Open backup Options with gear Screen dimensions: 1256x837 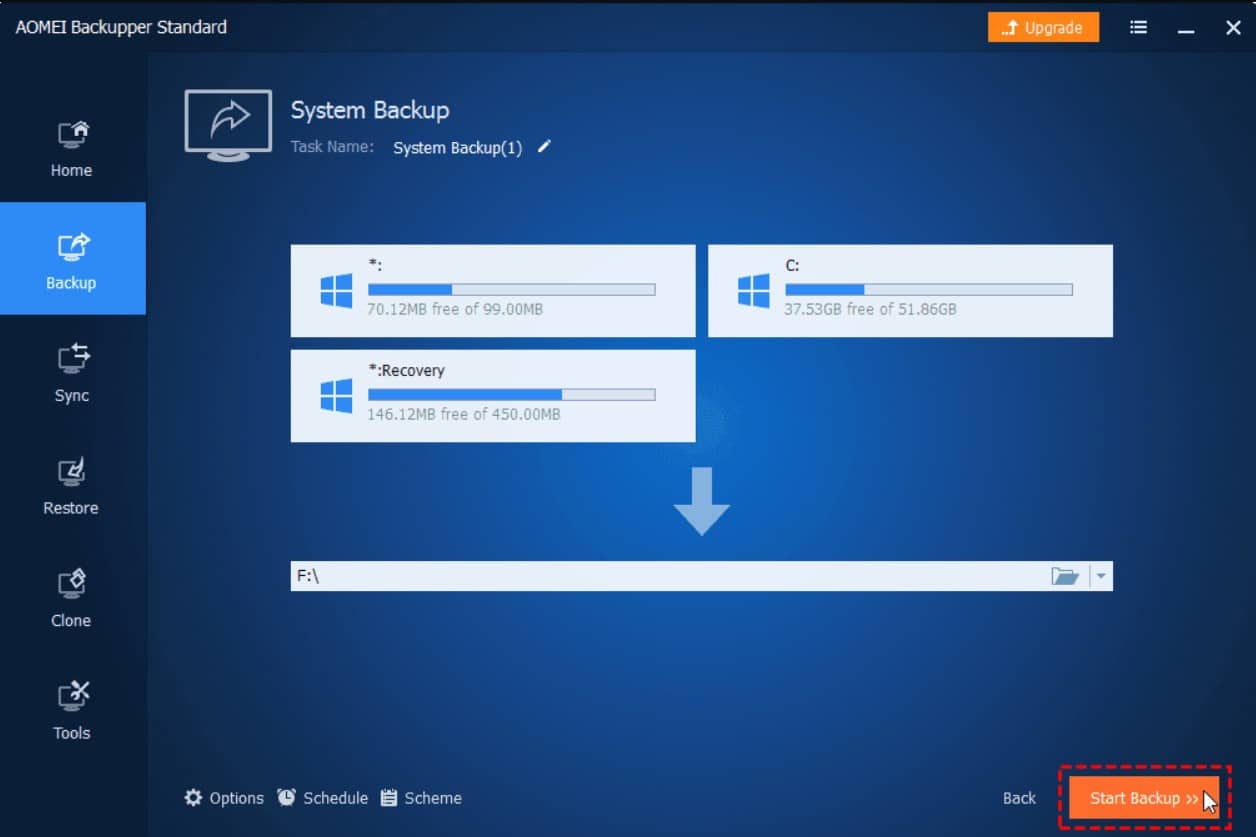[224, 798]
